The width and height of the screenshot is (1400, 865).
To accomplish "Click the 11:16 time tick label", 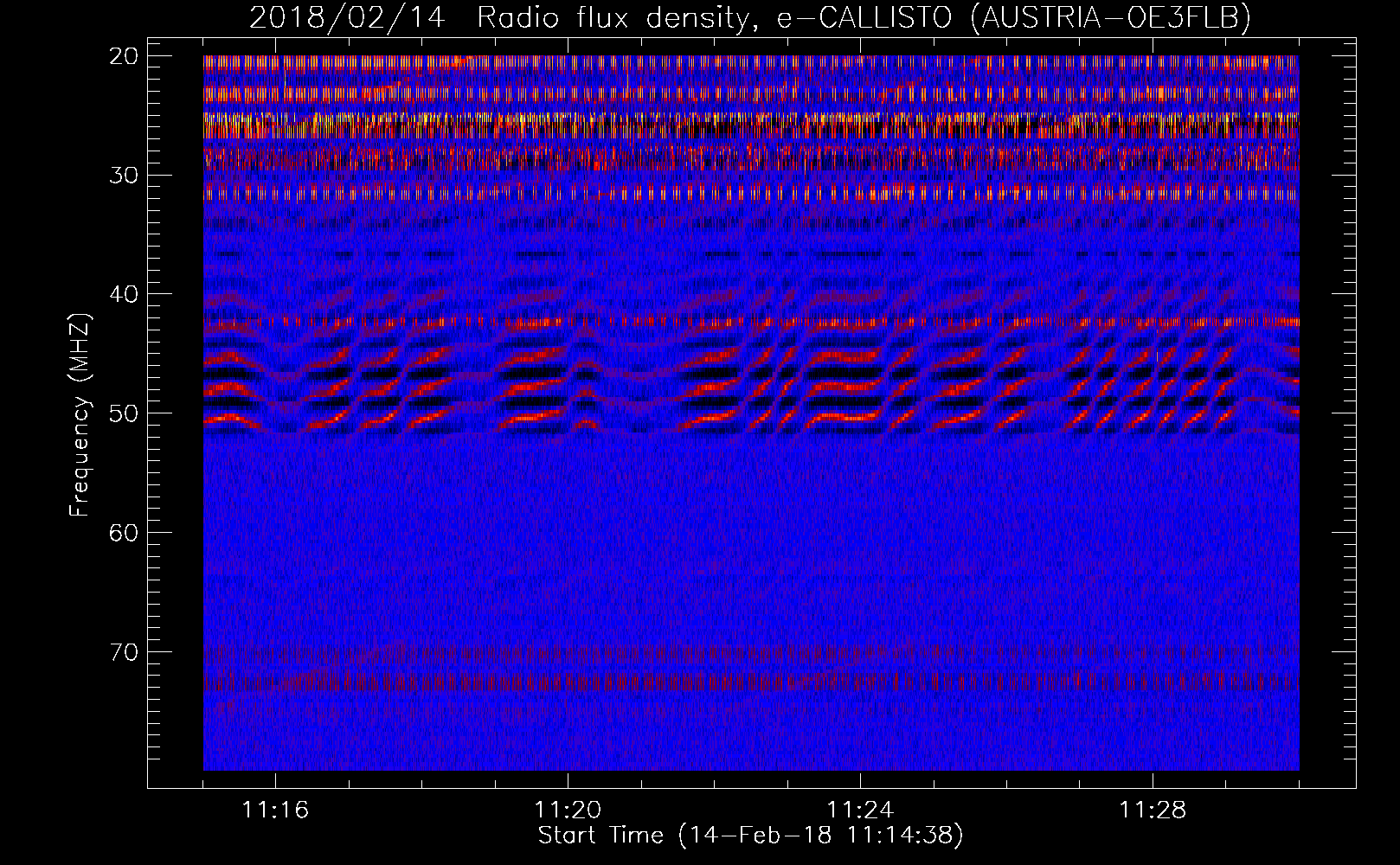I will [275, 811].
